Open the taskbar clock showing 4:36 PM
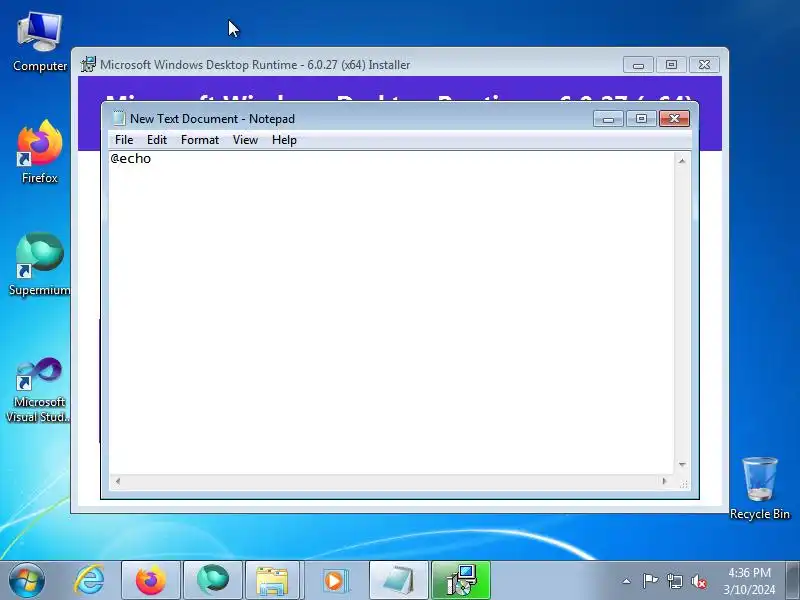800x600 pixels. tap(749, 581)
